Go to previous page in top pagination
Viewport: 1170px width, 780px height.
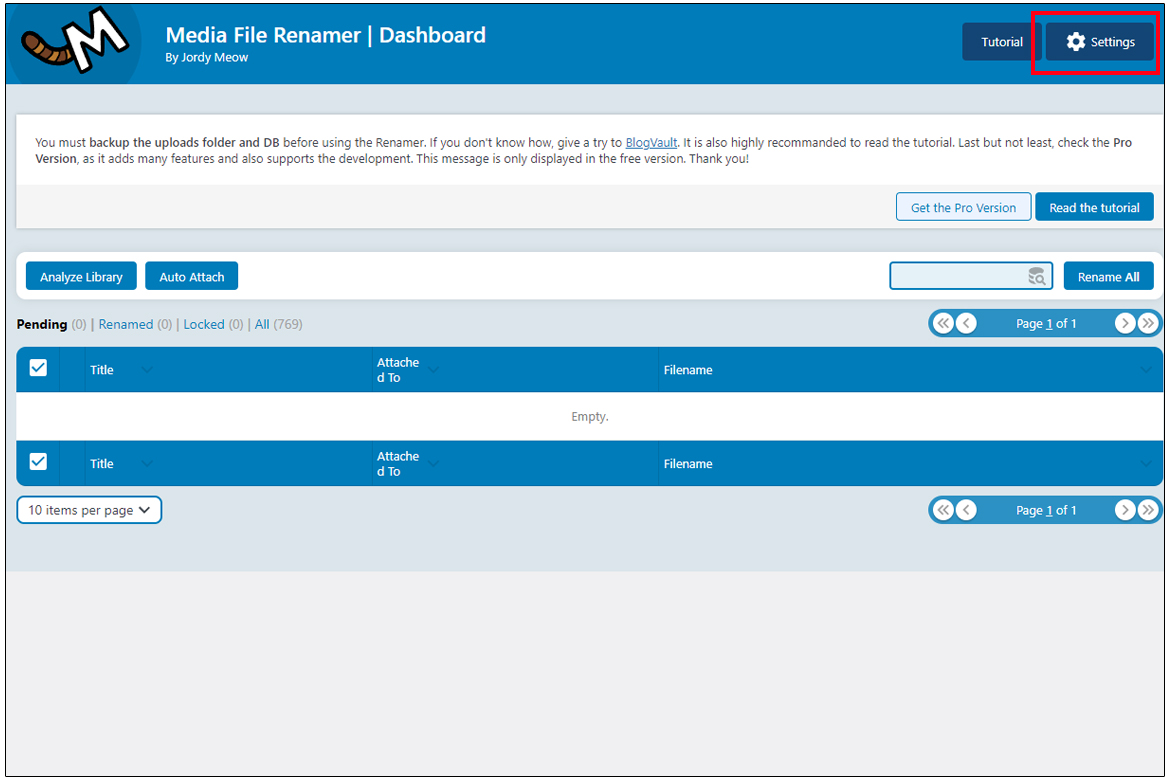pos(966,323)
